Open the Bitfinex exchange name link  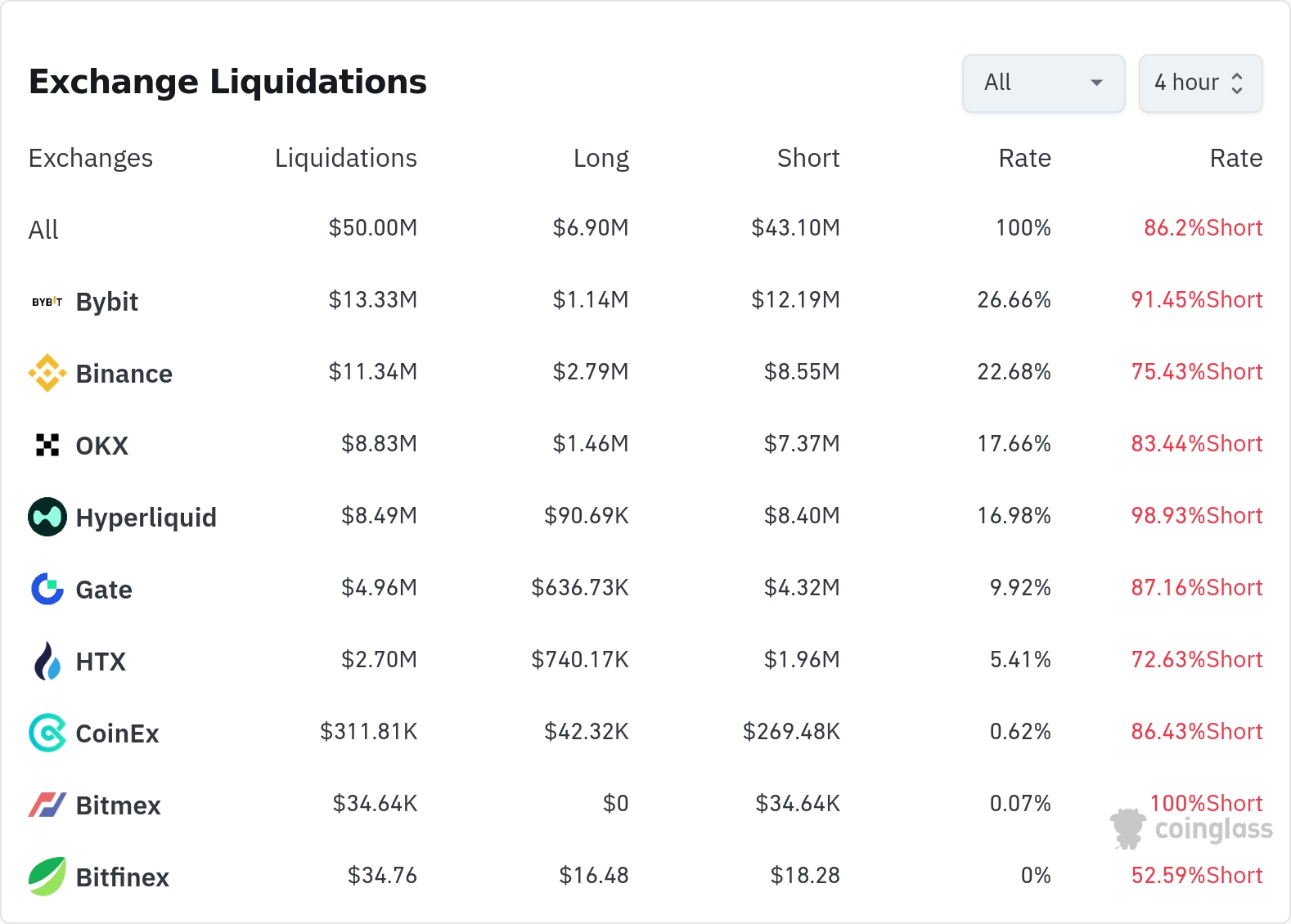pyautogui.click(x=122, y=877)
